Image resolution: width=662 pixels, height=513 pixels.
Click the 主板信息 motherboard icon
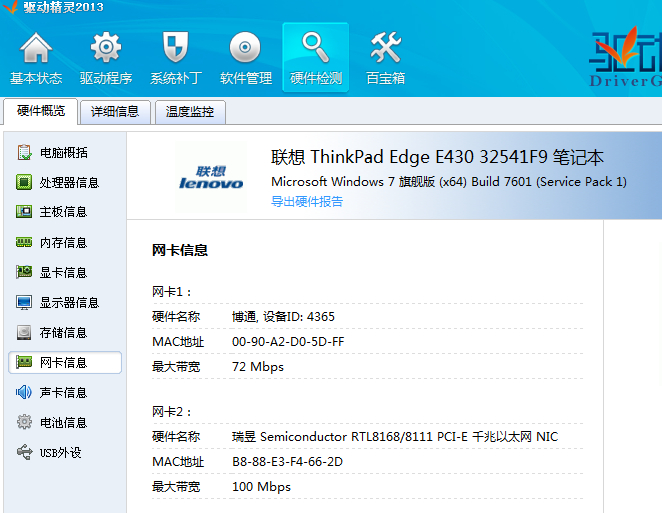point(24,212)
